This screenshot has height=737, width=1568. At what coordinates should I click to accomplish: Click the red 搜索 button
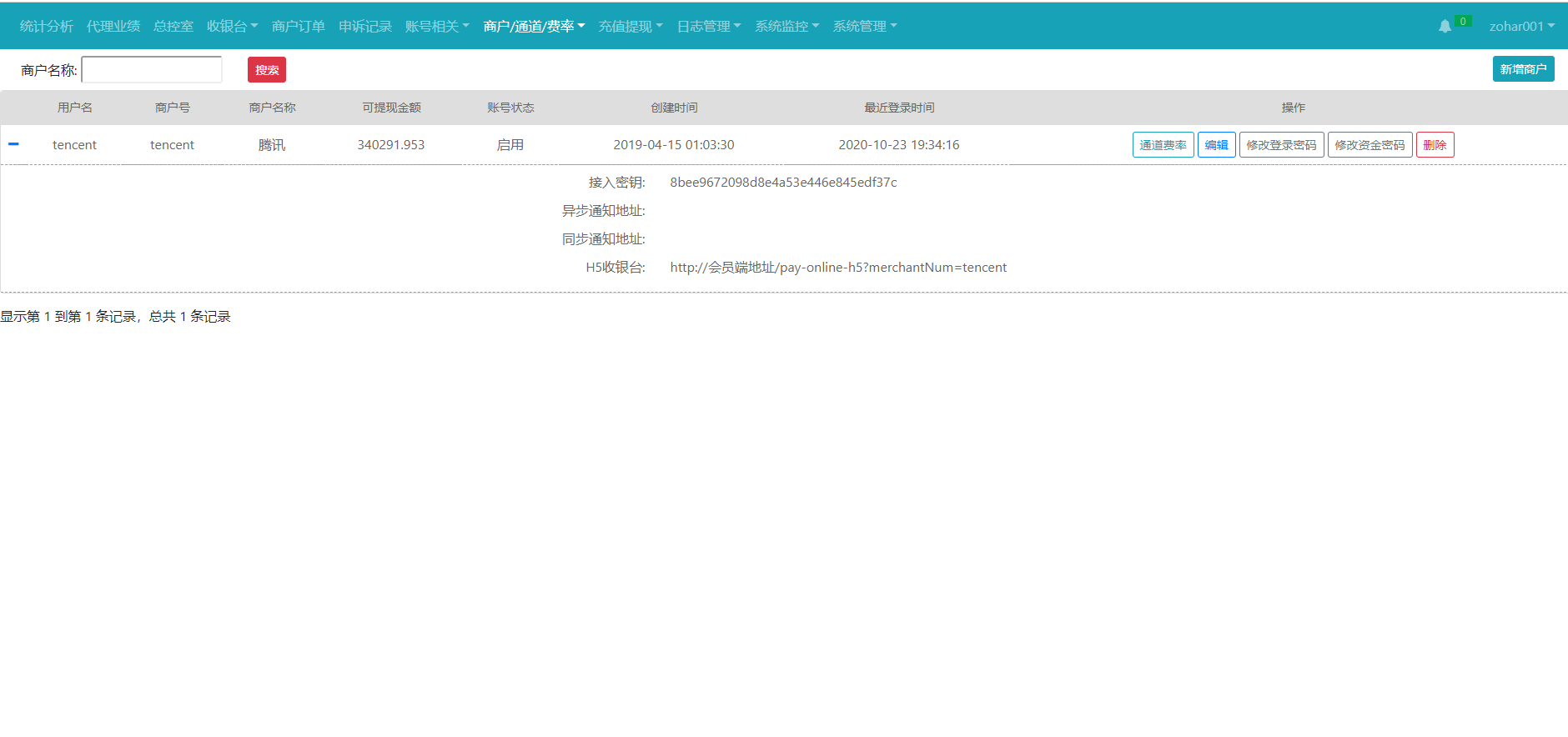[x=267, y=70]
